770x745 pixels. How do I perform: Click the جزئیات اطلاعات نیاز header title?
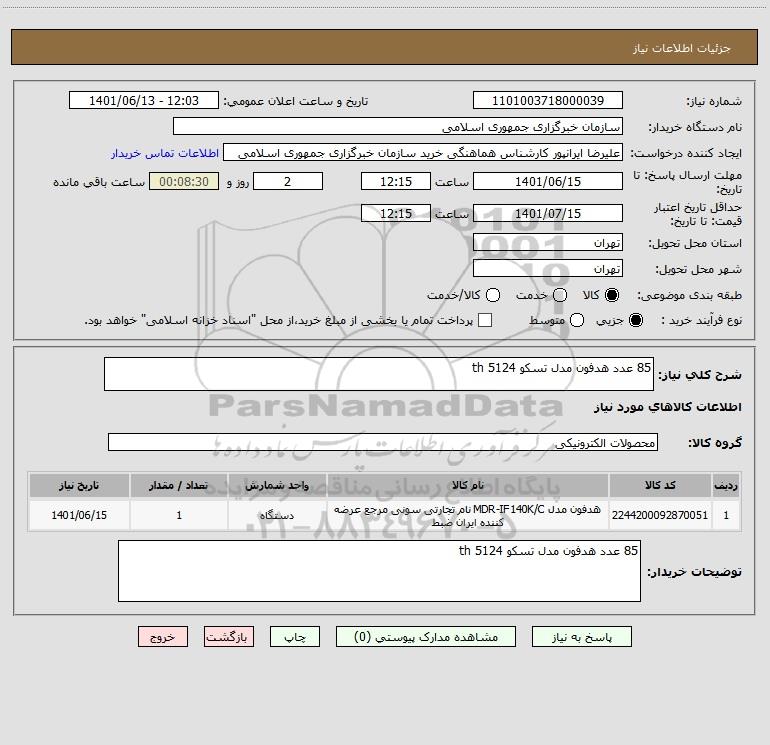(x=681, y=48)
